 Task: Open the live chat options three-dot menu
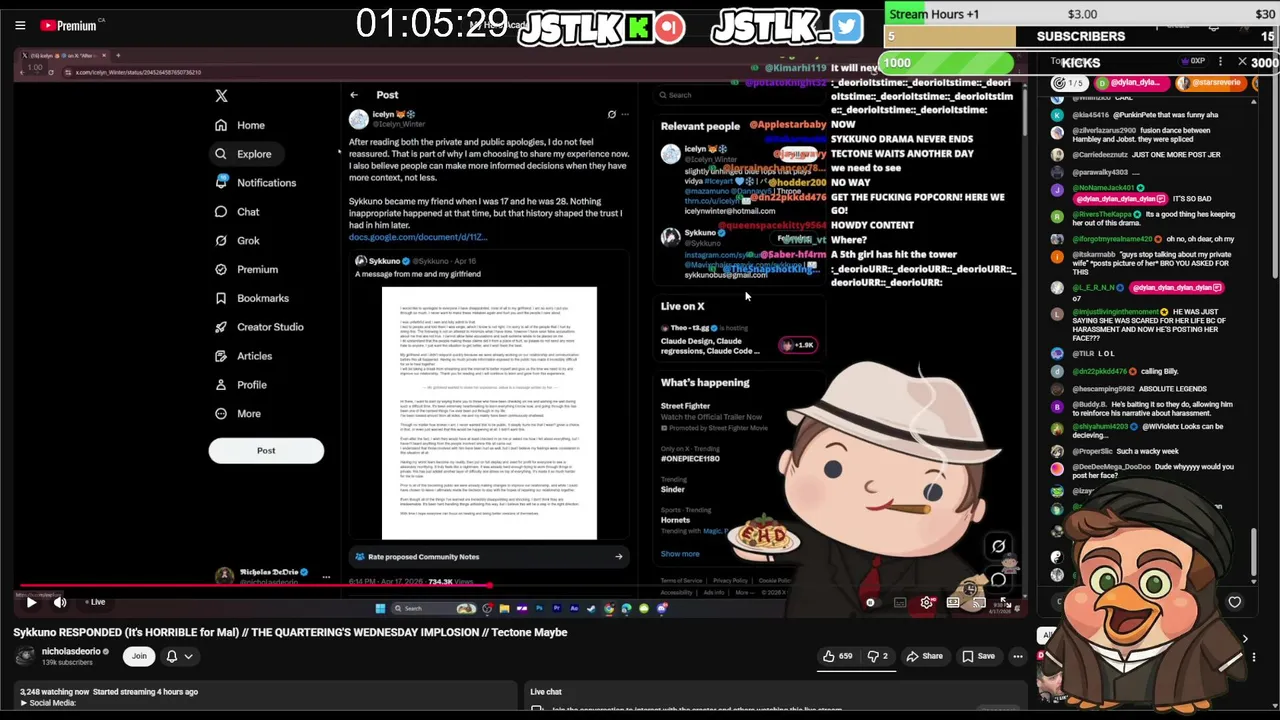(x=1220, y=62)
